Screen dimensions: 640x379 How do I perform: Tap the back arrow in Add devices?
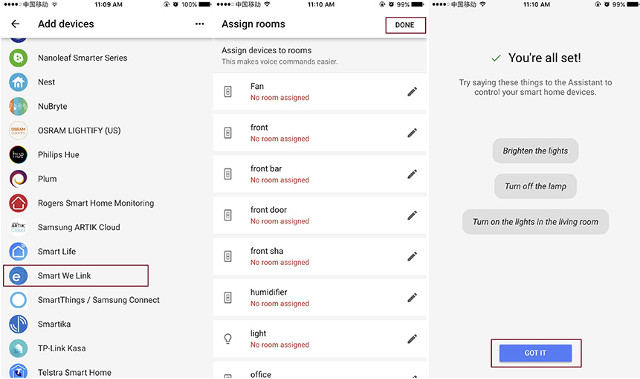click(x=16, y=24)
